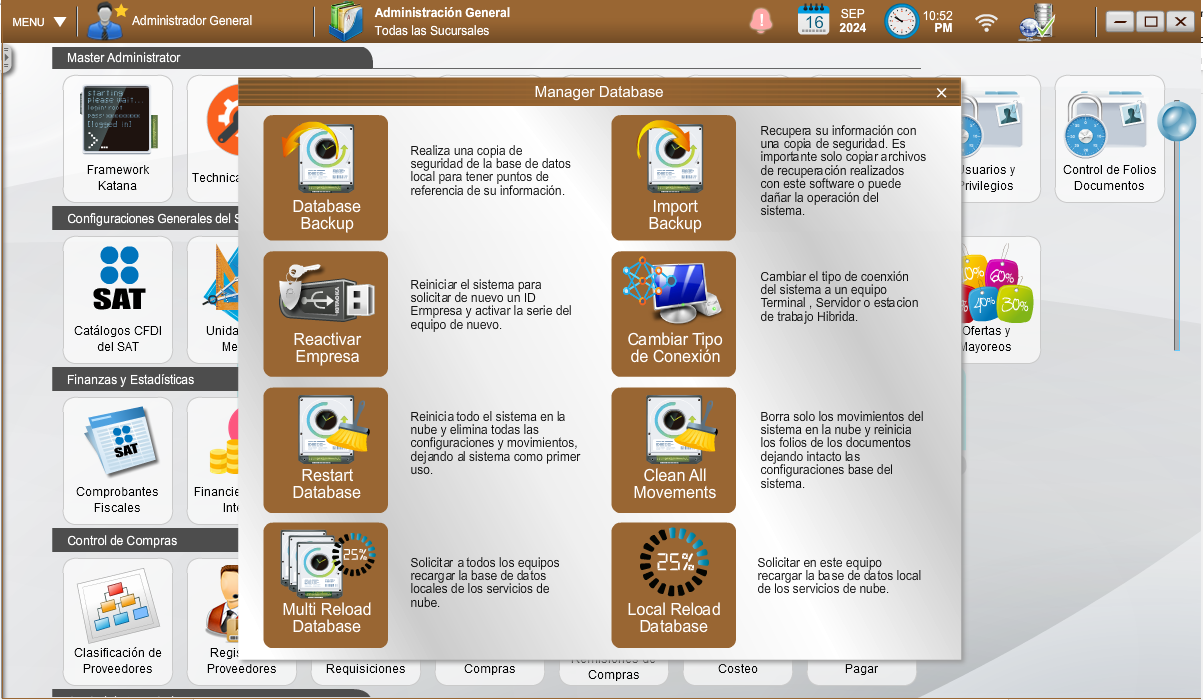Open Comprobantes Fiscales module
Image resolution: width=1203 pixels, height=700 pixels.
[x=118, y=460]
